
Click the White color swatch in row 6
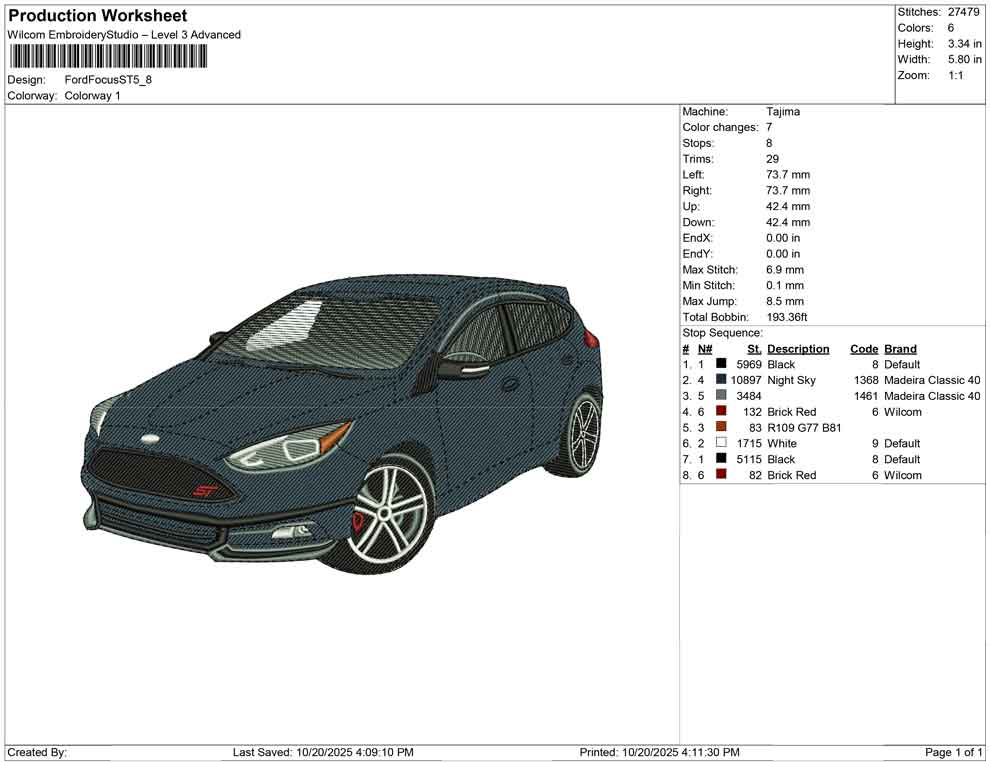coord(721,443)
